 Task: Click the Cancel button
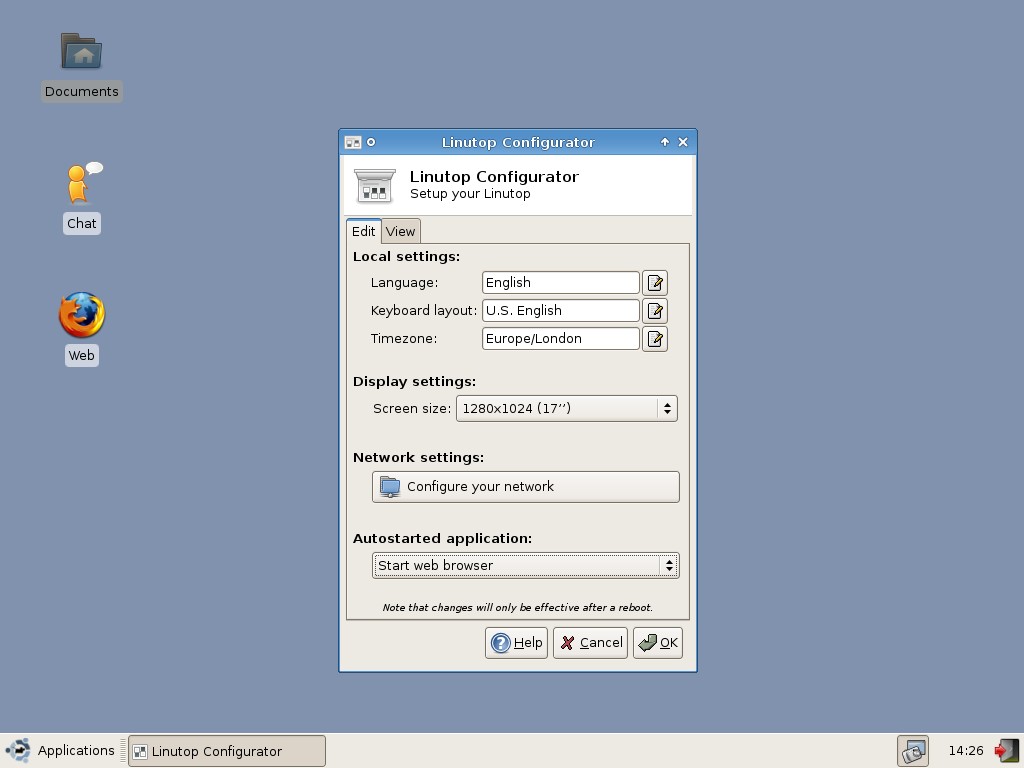tap(590, 643)
